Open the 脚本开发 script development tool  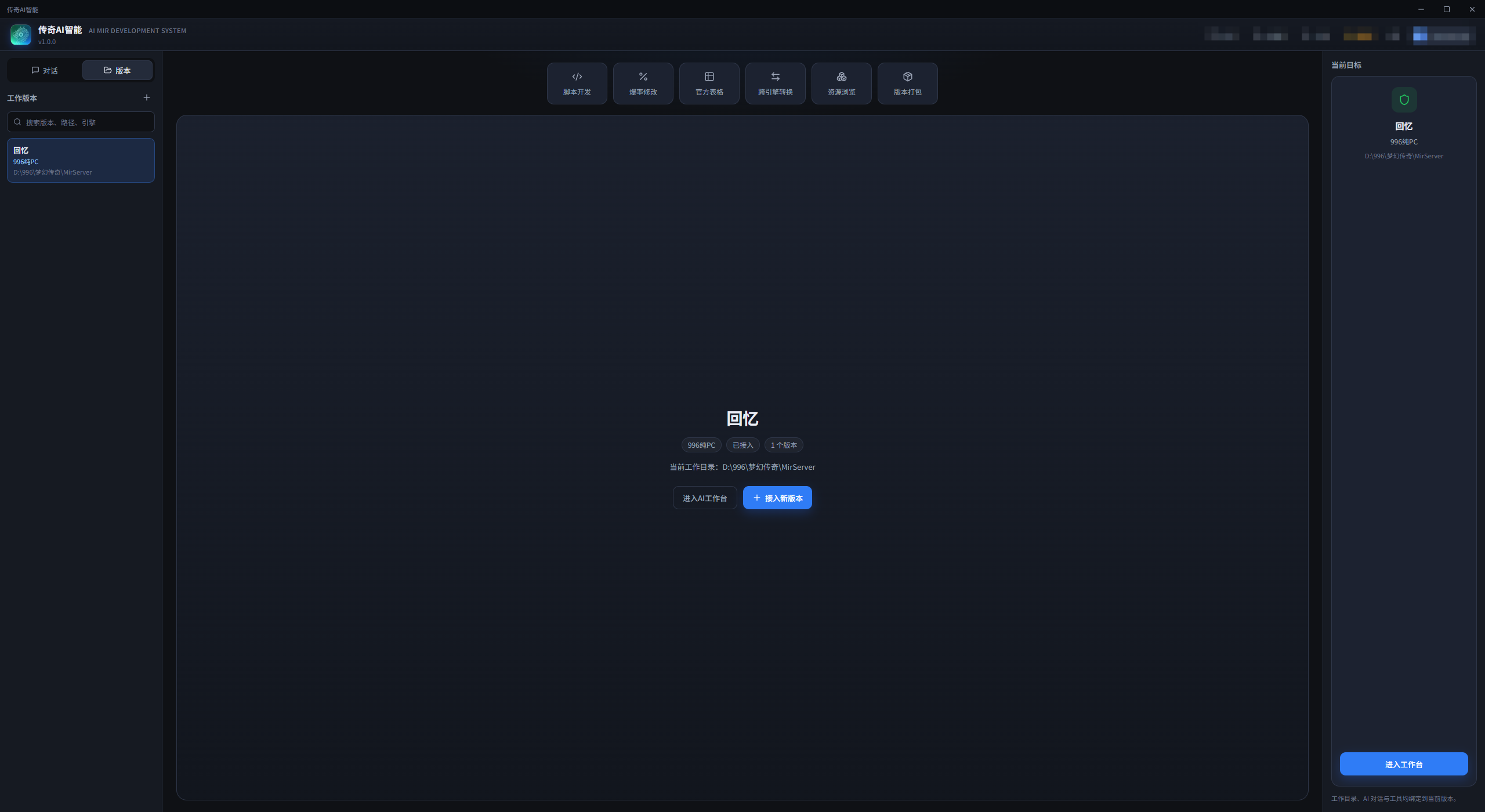coord(577,84)
